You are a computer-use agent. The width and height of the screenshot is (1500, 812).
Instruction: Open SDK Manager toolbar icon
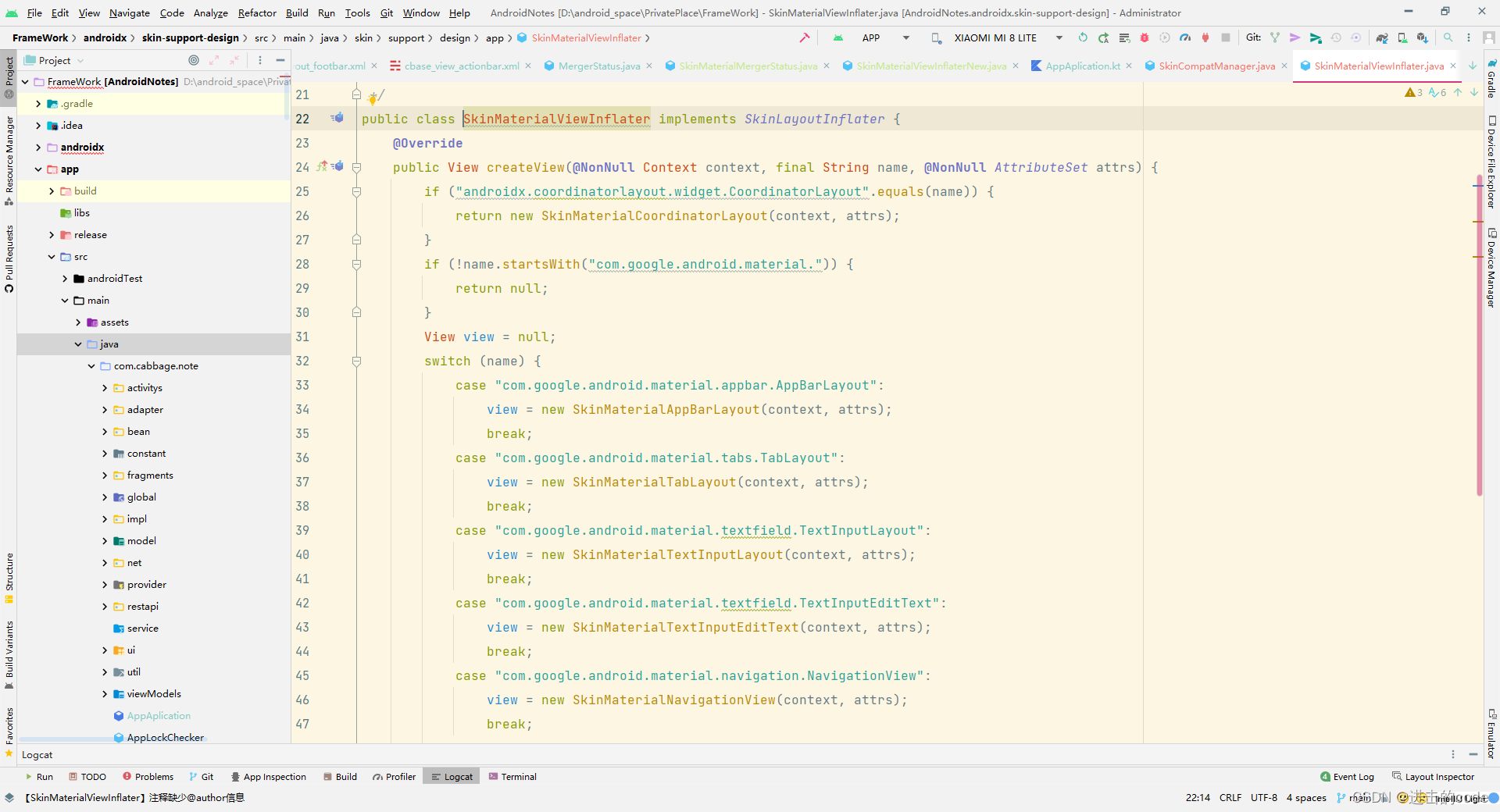coord(1423,37)
